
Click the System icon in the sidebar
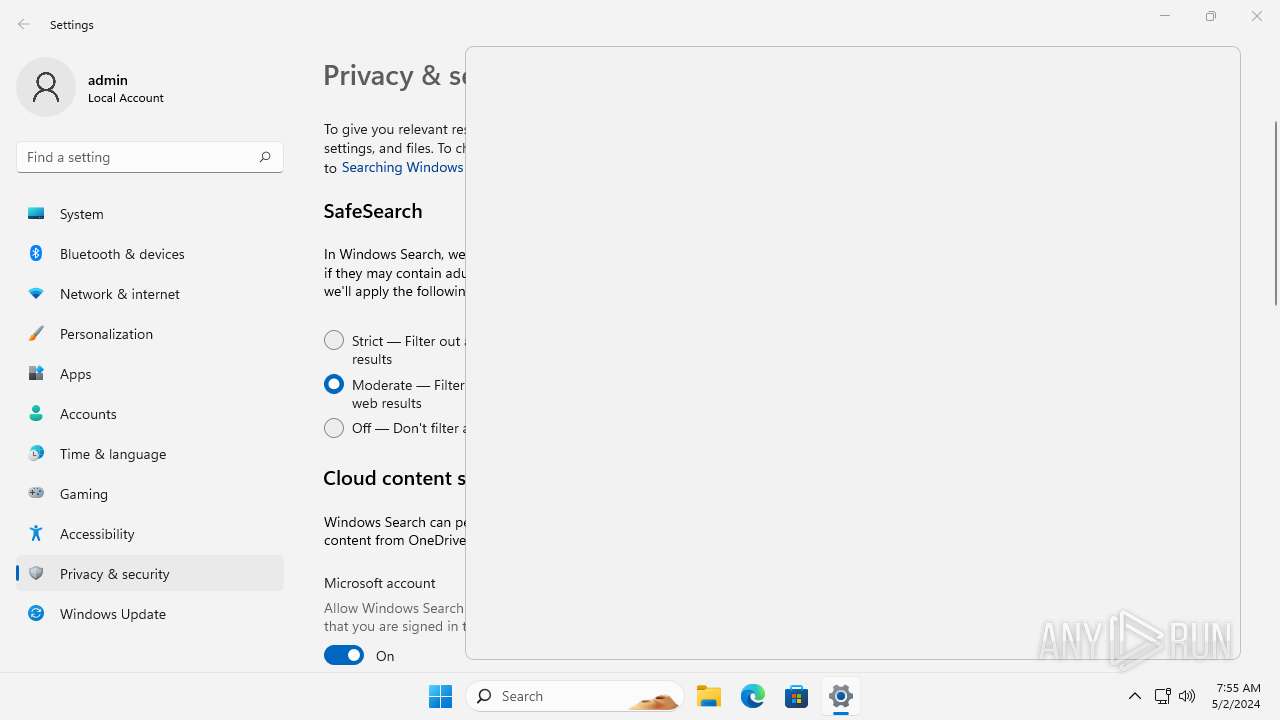[x=36, y=213]
